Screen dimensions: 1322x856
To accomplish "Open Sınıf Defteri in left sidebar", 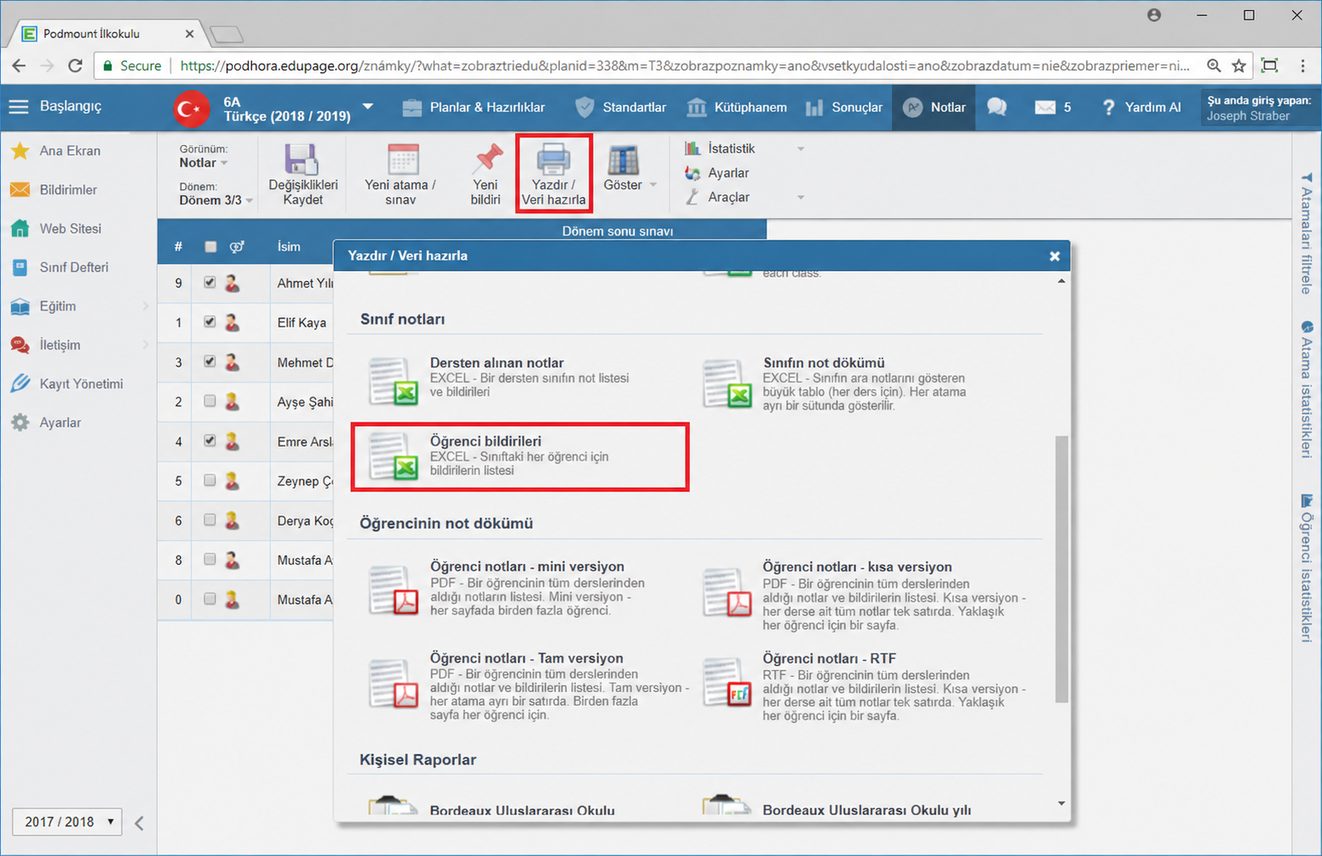I will (74, 267).
